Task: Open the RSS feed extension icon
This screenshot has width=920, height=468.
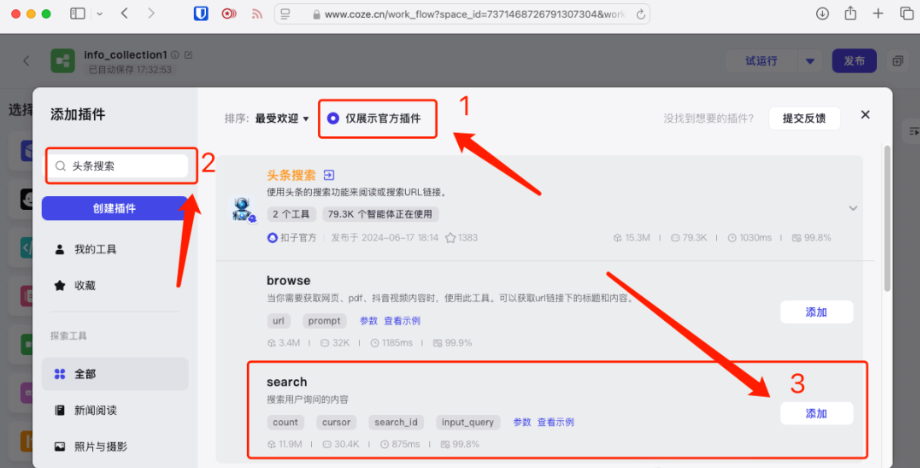Action: pyautogui.click(x=257, y=14)
